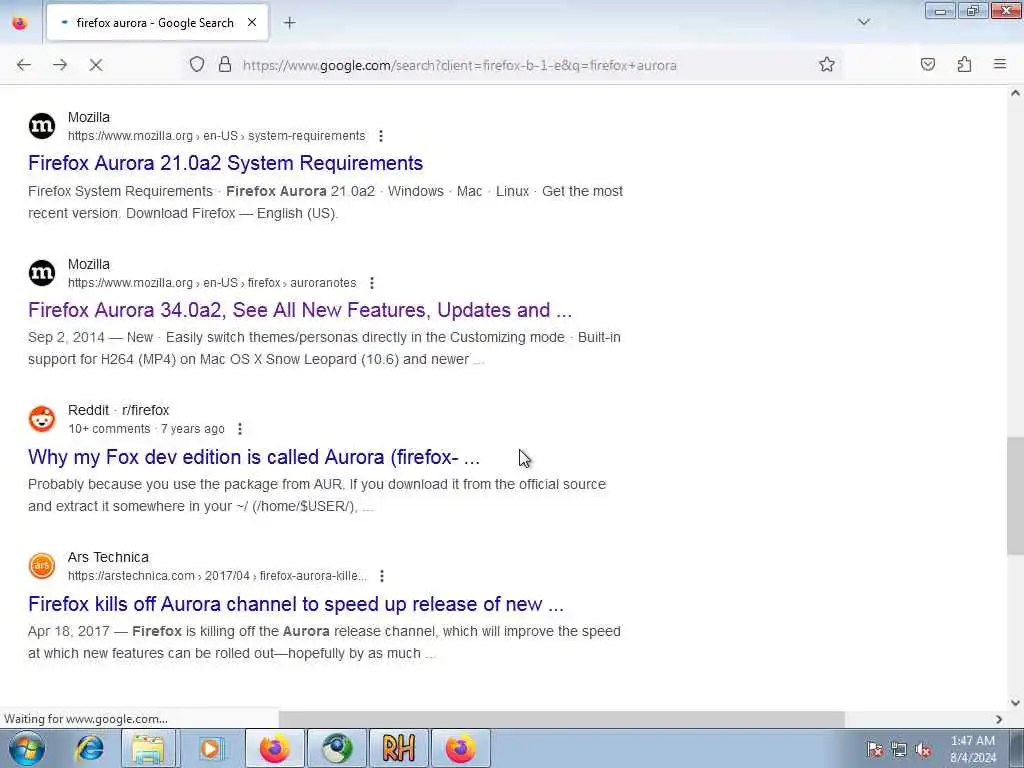Screen dimensions: 1024x768
Task: Click the Ars Technica favicon
Action: [x=42, y=566]
